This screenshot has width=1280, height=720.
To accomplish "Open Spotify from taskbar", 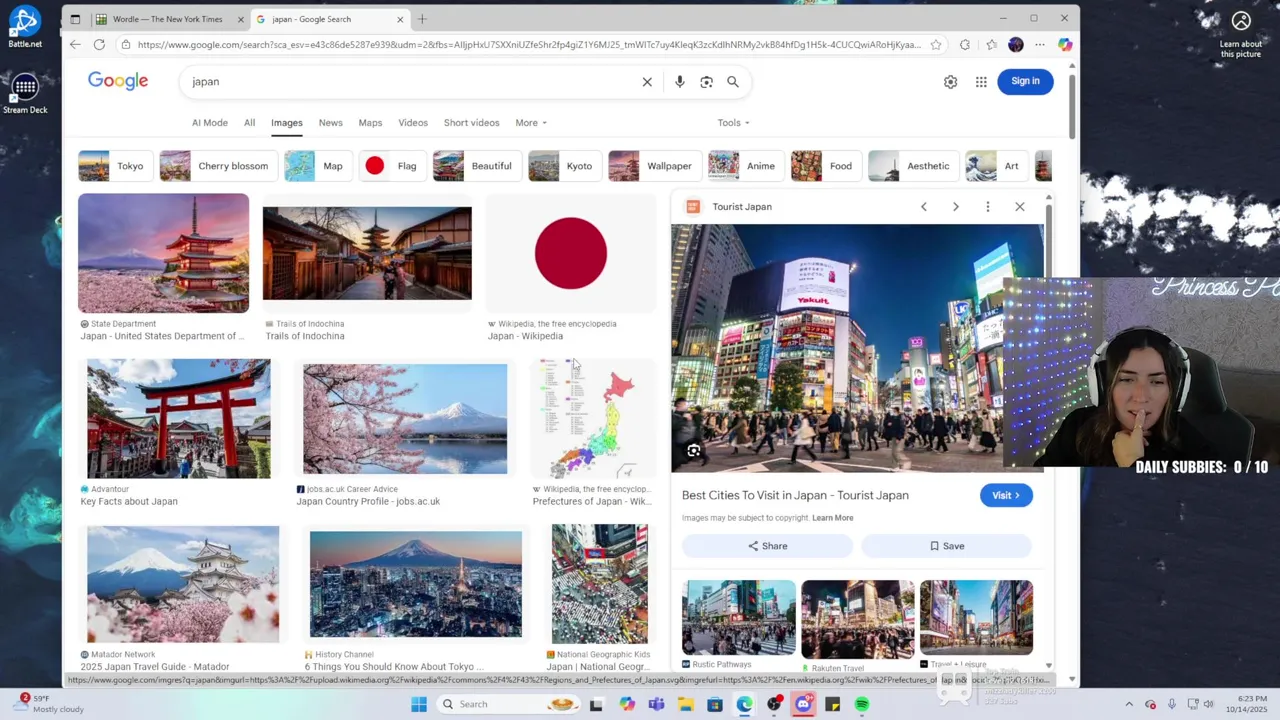I will (x=861, y=704).
